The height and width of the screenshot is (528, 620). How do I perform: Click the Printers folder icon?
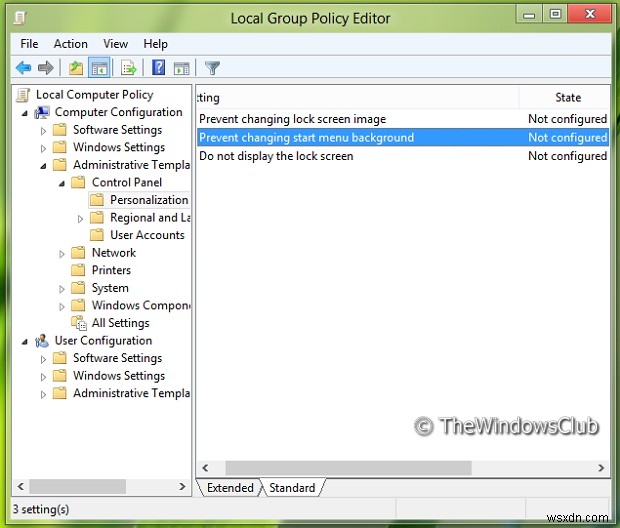pos(78,270)
